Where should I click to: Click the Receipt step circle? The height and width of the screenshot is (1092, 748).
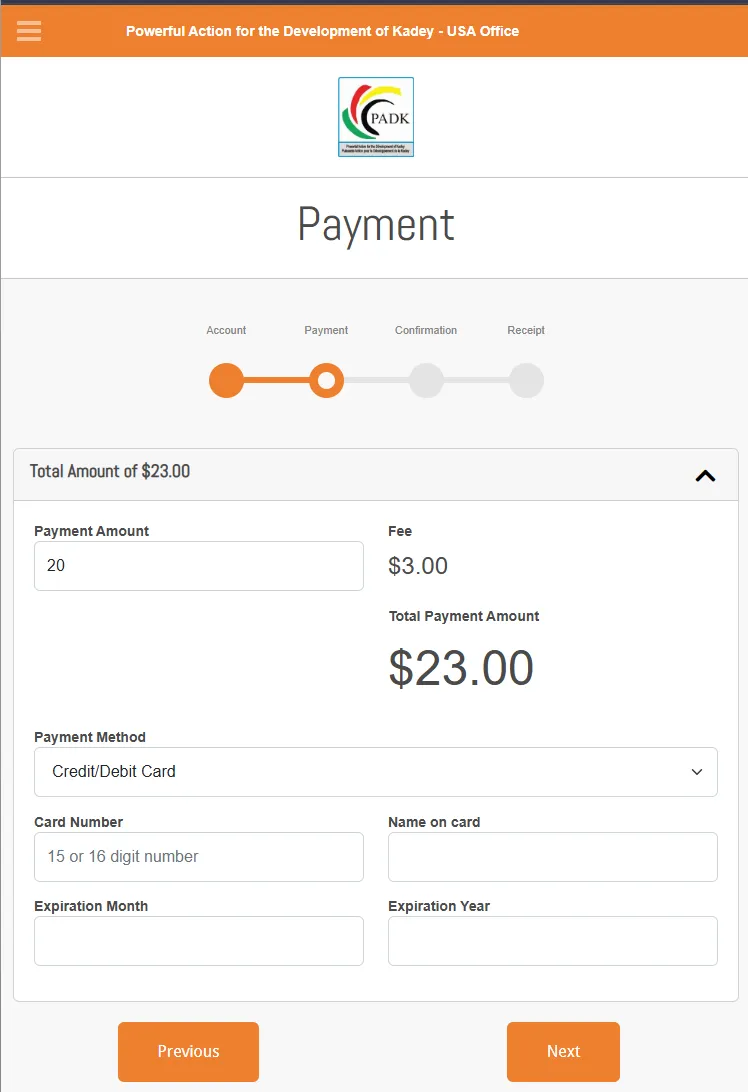(526, 380)
